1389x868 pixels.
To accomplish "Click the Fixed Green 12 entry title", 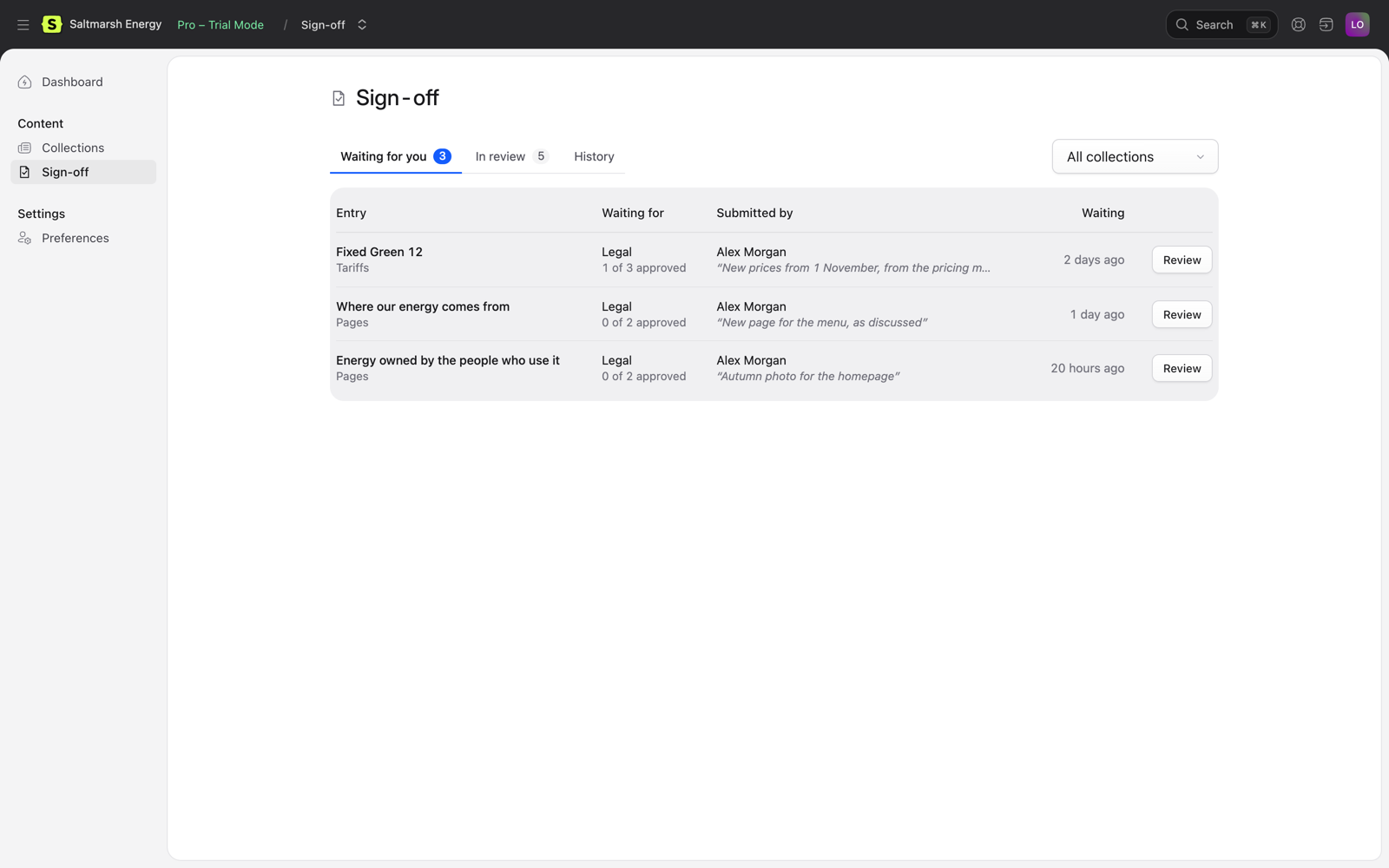I will tap(379, 253).
